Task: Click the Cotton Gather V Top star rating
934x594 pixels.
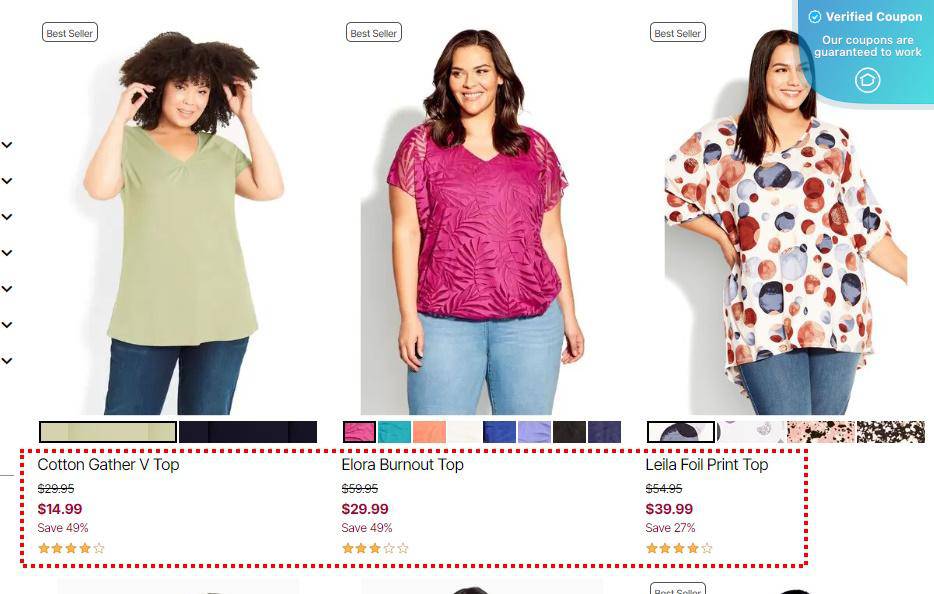Action: 71,548
